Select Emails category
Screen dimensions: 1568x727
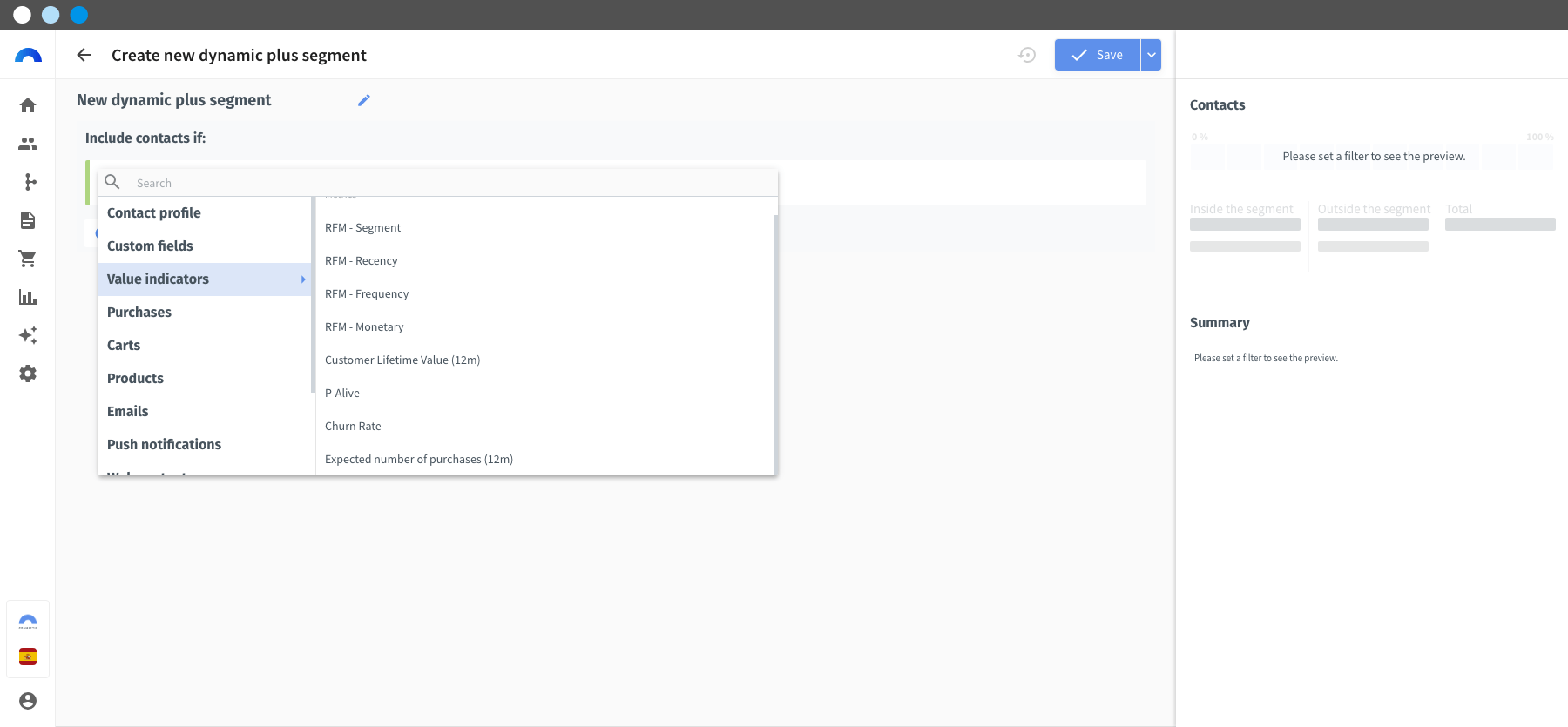coord(205,412)
